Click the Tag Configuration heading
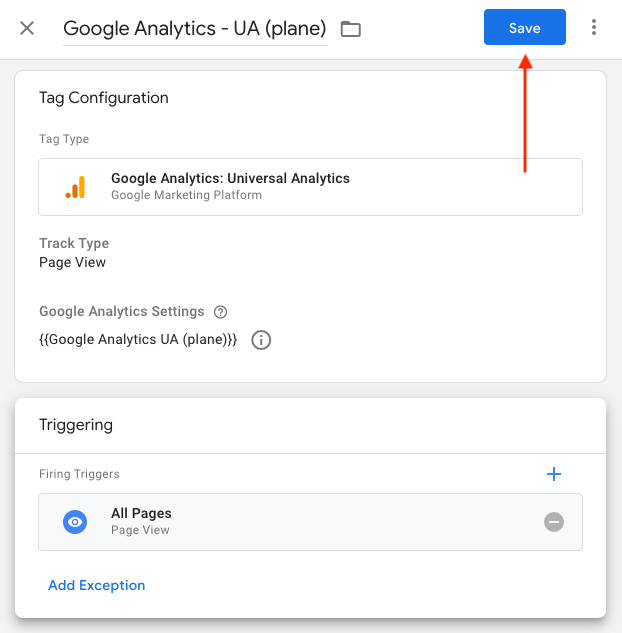 pyautogui.click(x=104, y=98)
